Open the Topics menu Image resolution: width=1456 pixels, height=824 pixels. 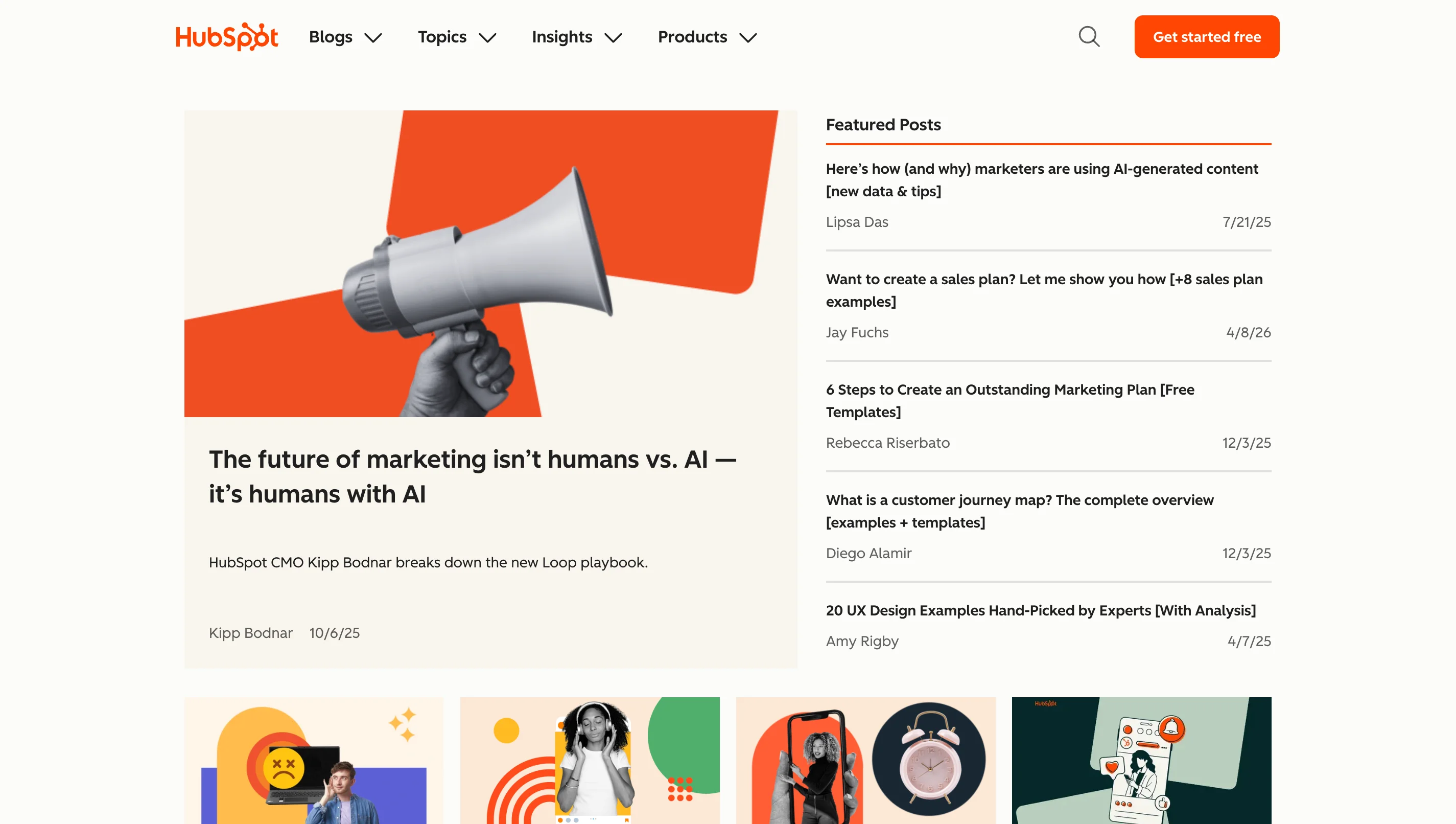pos(442,37)
